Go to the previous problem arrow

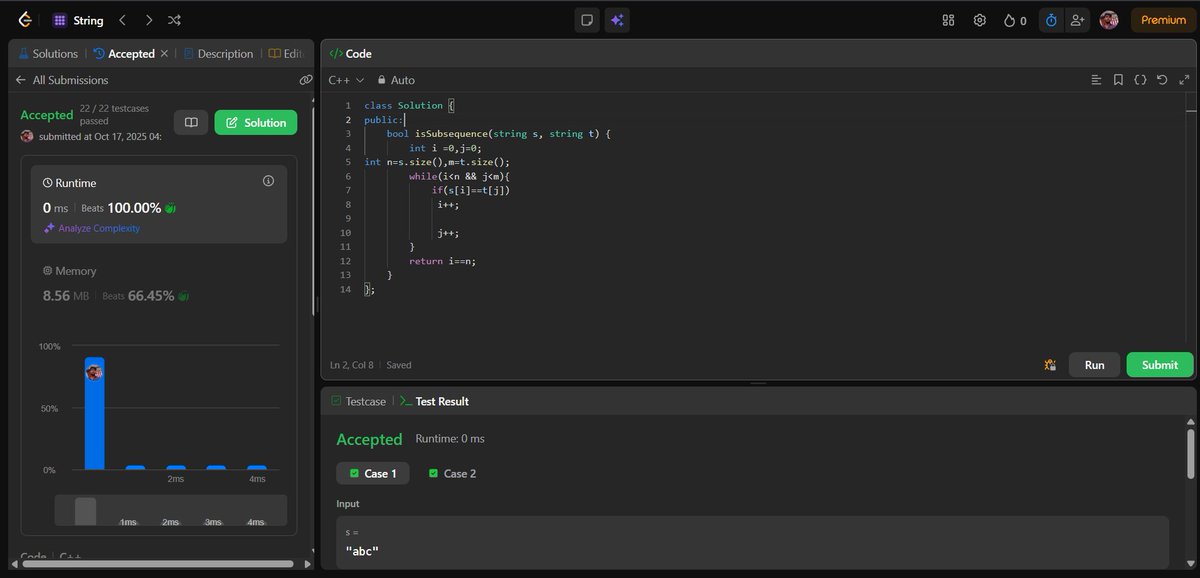(x=122, y=20)
